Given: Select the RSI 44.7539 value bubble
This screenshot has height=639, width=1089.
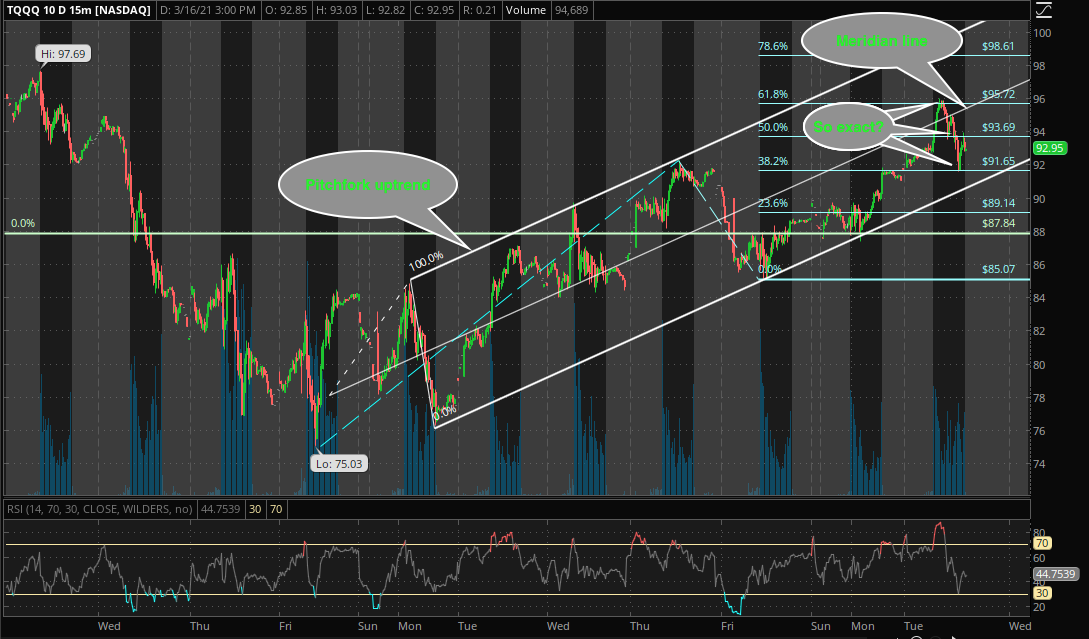Looking at the screenshot, I should 1053,575.
